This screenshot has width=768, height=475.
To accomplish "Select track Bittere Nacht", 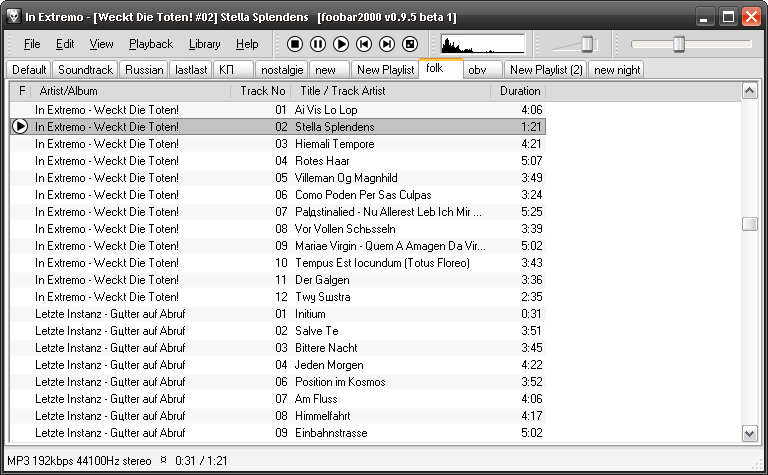I will click(278, 348).
